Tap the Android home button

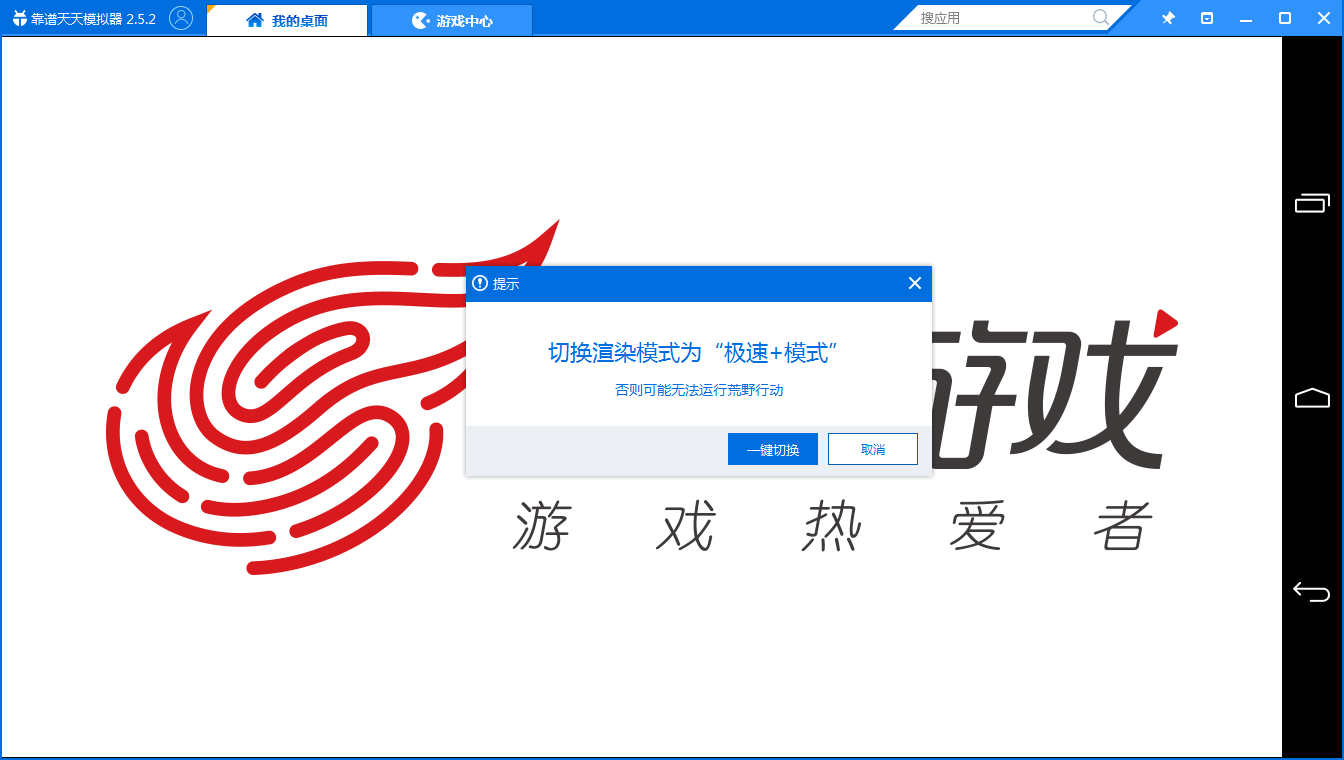coord(1312,398)
